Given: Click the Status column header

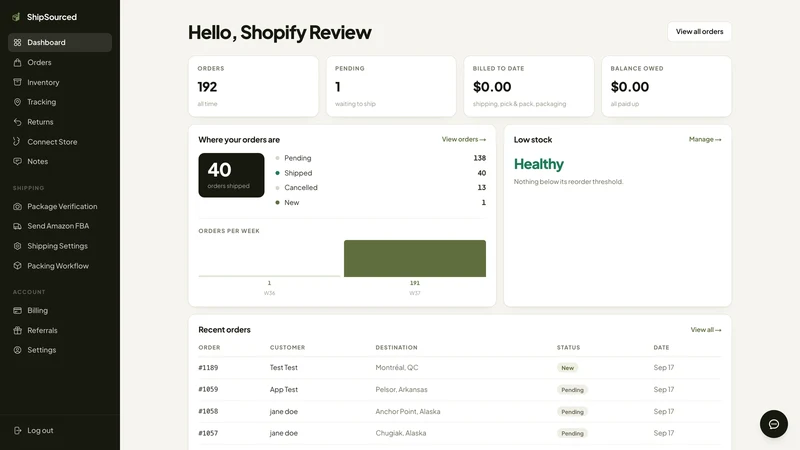Looking at the screenshot, I should coord(568,347).
